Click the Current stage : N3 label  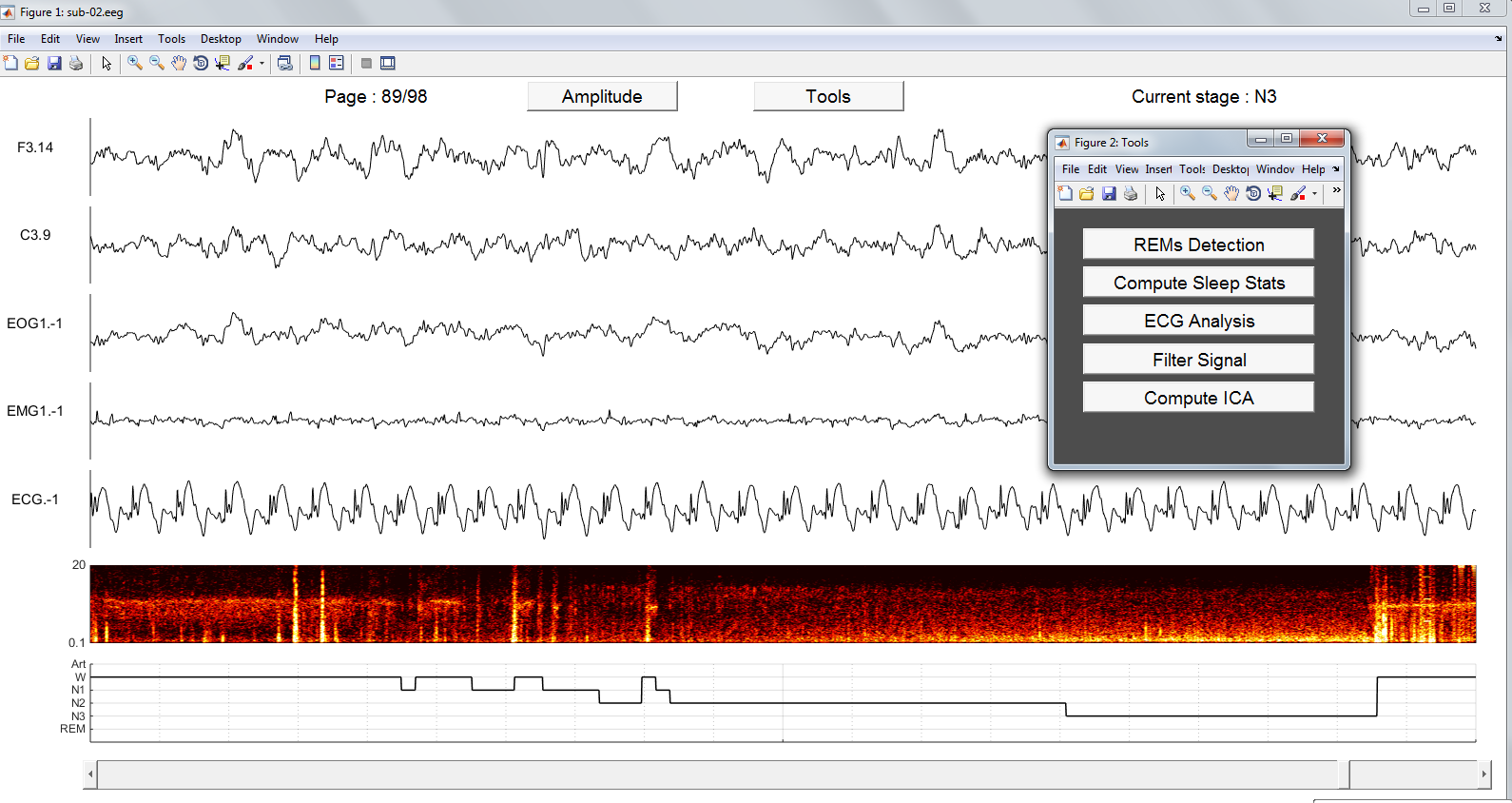tap(1204, 96)
